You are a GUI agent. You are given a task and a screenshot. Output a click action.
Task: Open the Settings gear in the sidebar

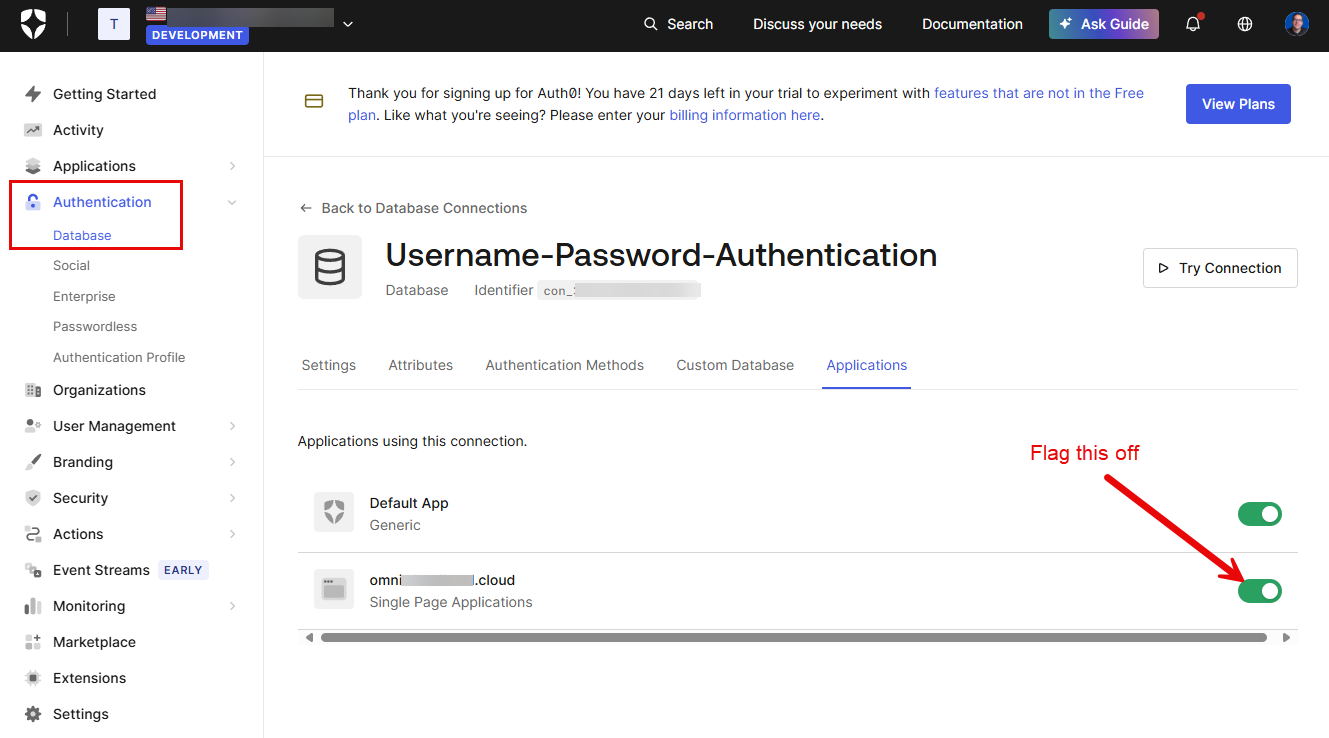point(33,714)
